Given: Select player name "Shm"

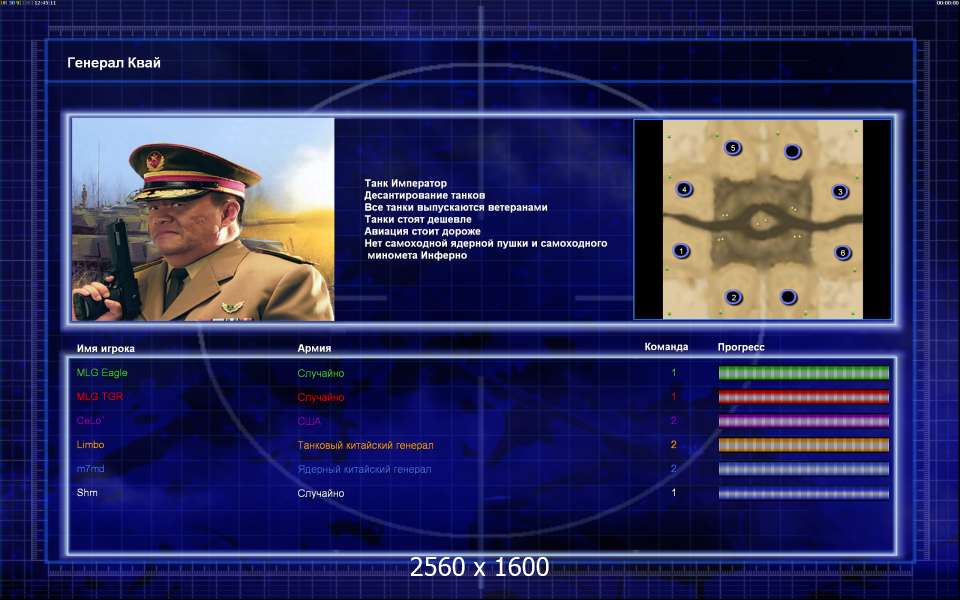Looking at the screenshot, I should 87,492.
